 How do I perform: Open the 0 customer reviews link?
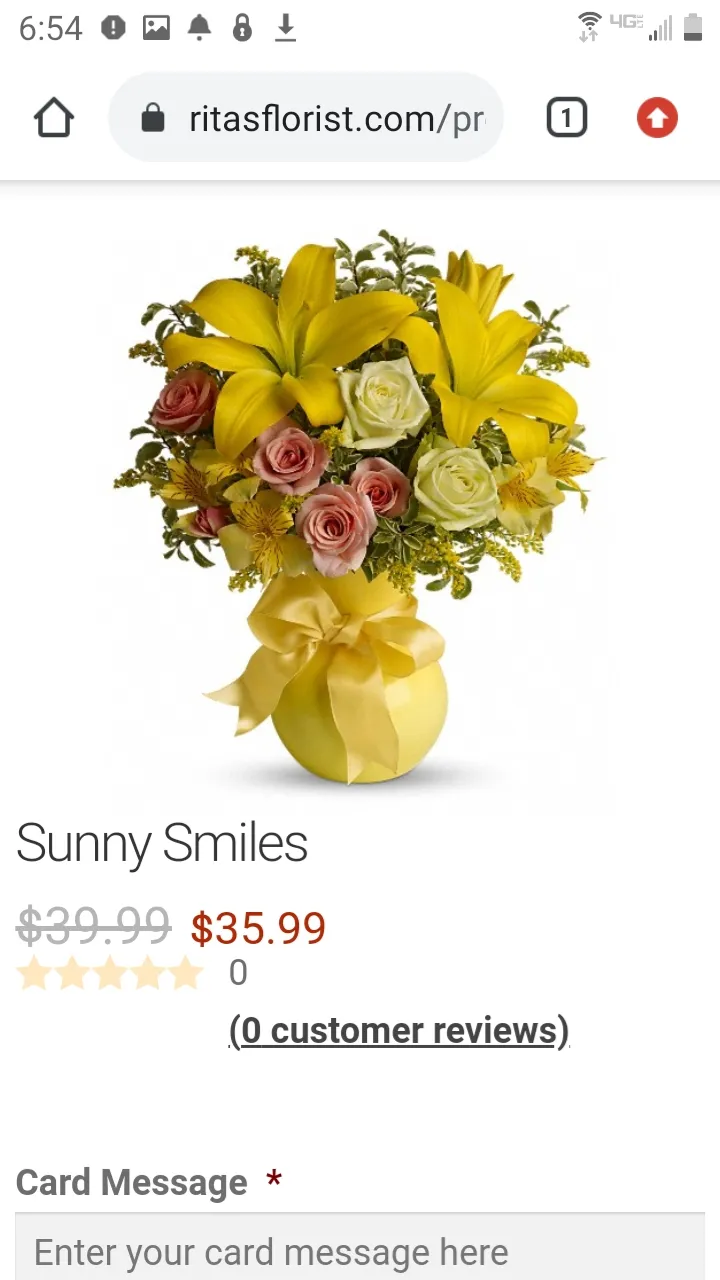[x=399, y=1030]
